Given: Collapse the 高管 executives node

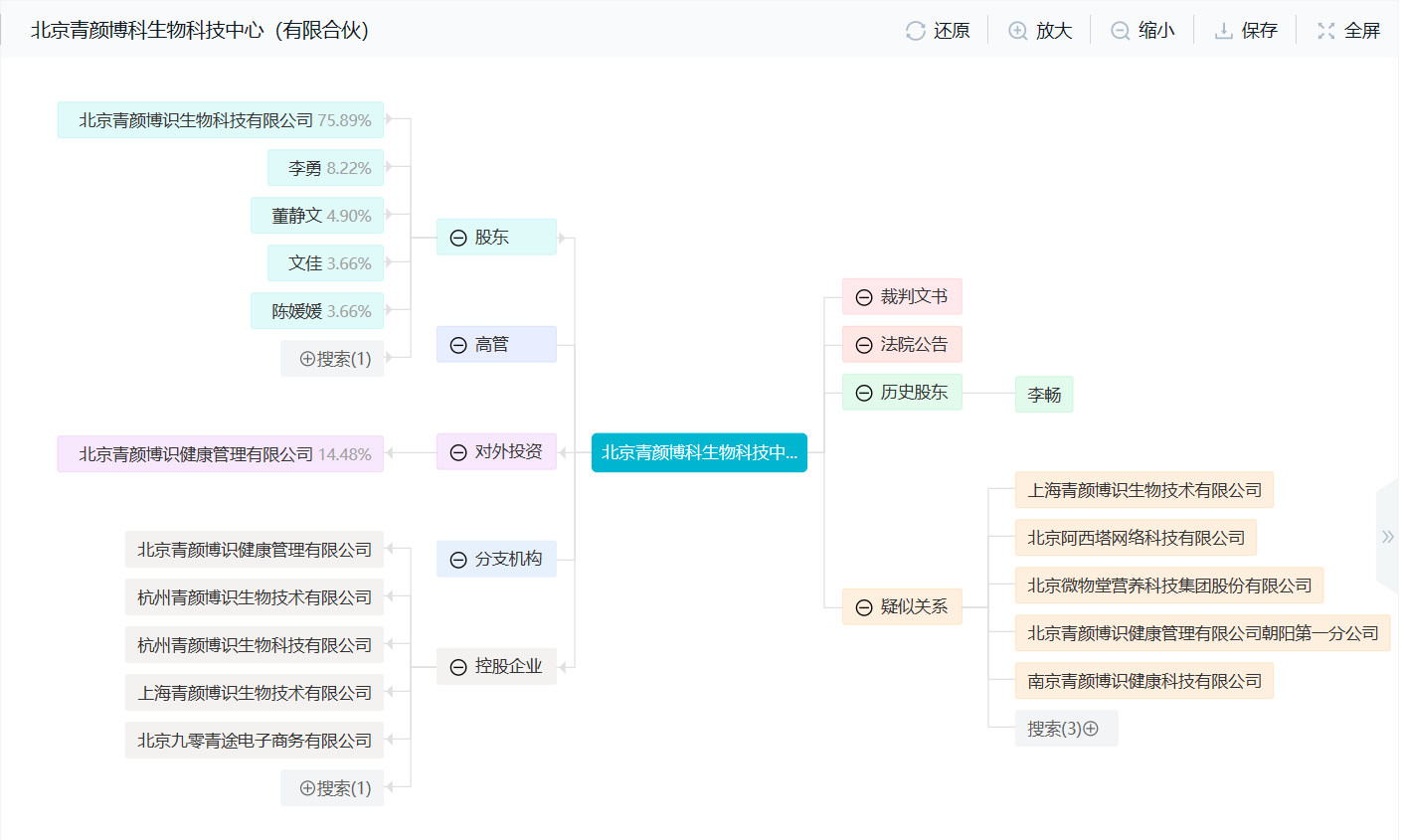Looking at the screenshot, I should point(458,345).
